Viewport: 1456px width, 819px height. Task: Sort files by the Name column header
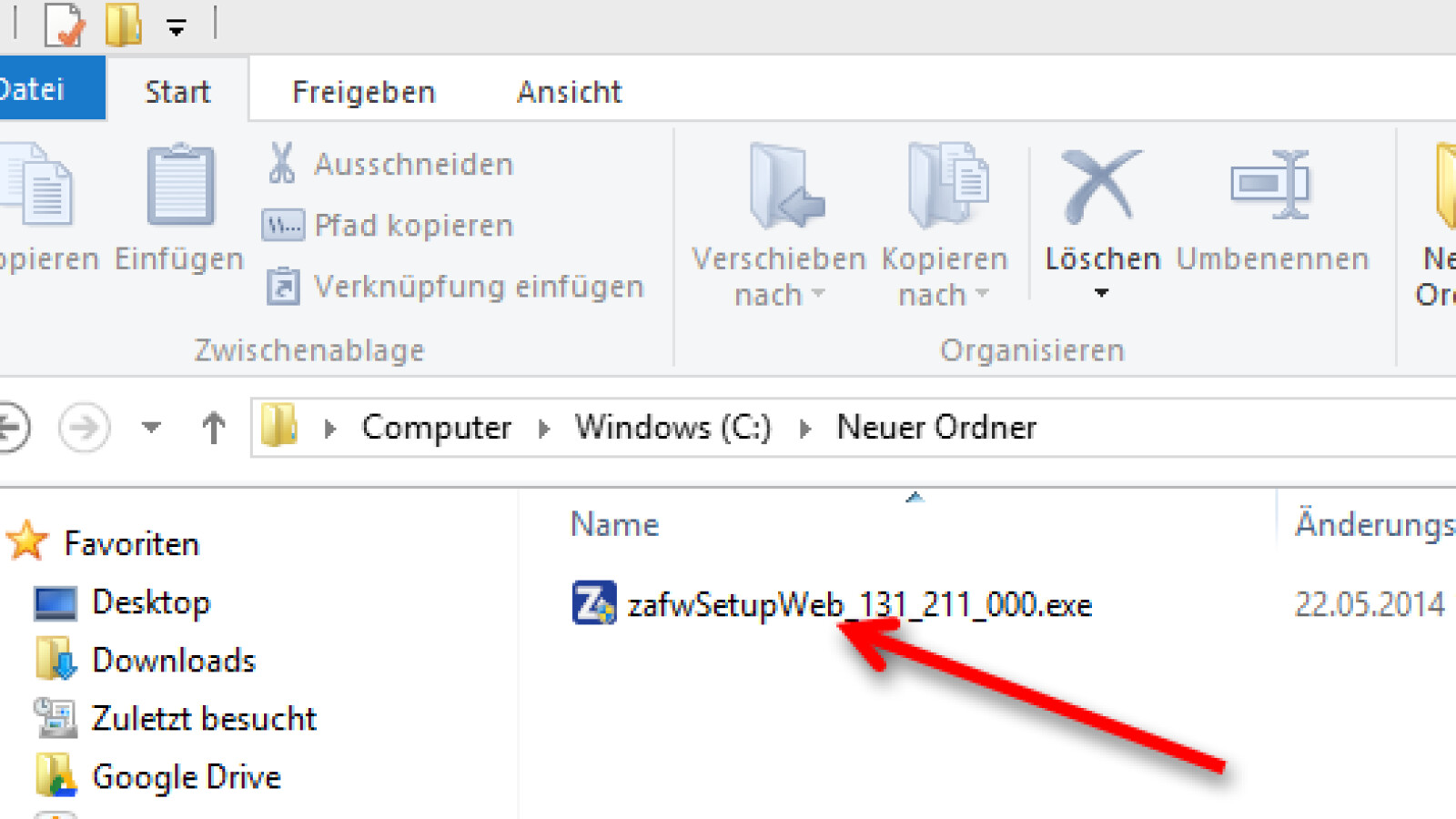click(x=614, y=524)
